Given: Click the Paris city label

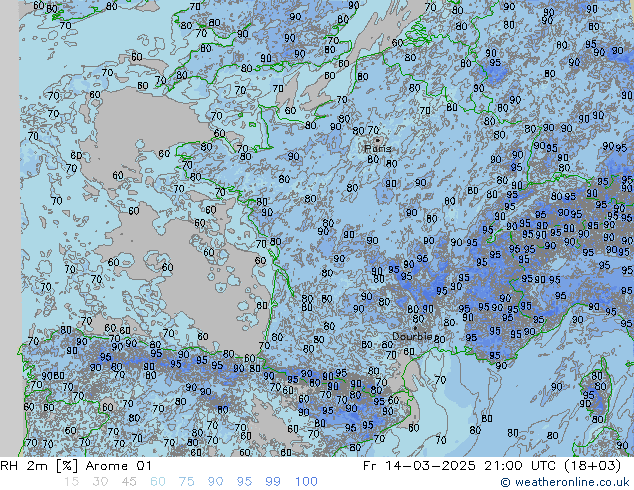Looking at the screenshot, I should tap(378, 149).
